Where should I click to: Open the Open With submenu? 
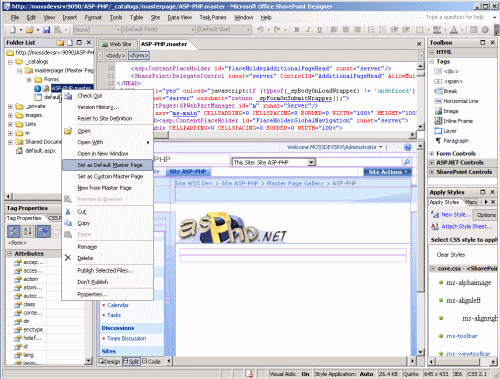(107, 142)
